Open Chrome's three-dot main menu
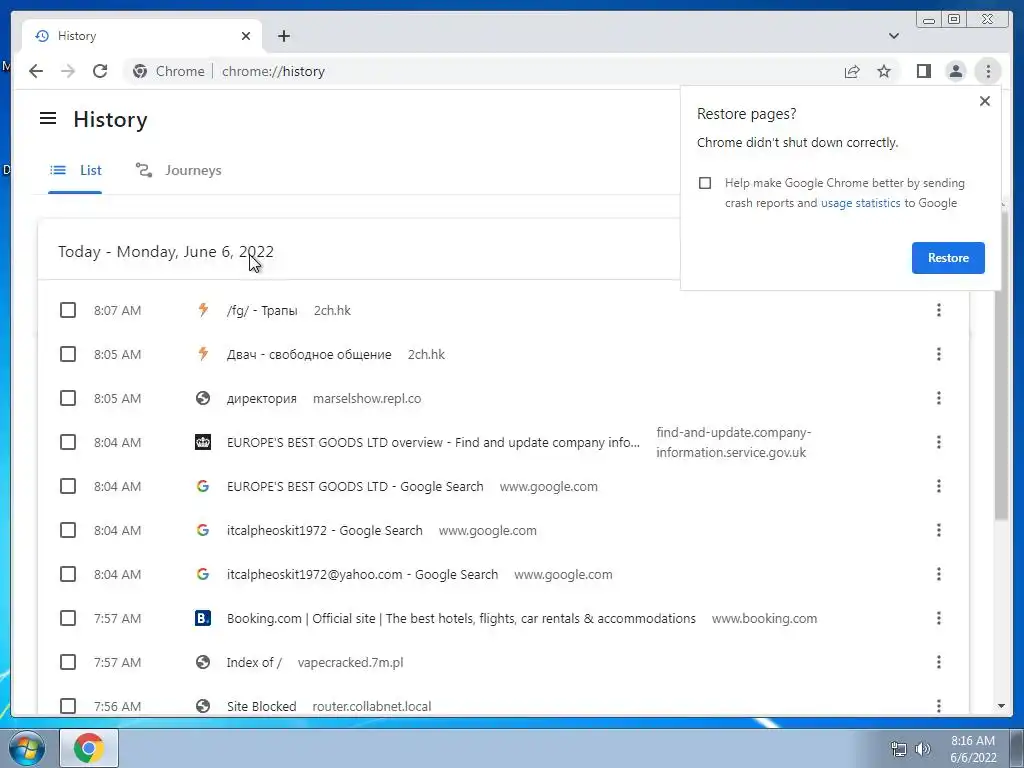Image resolution: width=1024 pixels, height=768 pixels. pyautogui.click(x=988, y=71)
